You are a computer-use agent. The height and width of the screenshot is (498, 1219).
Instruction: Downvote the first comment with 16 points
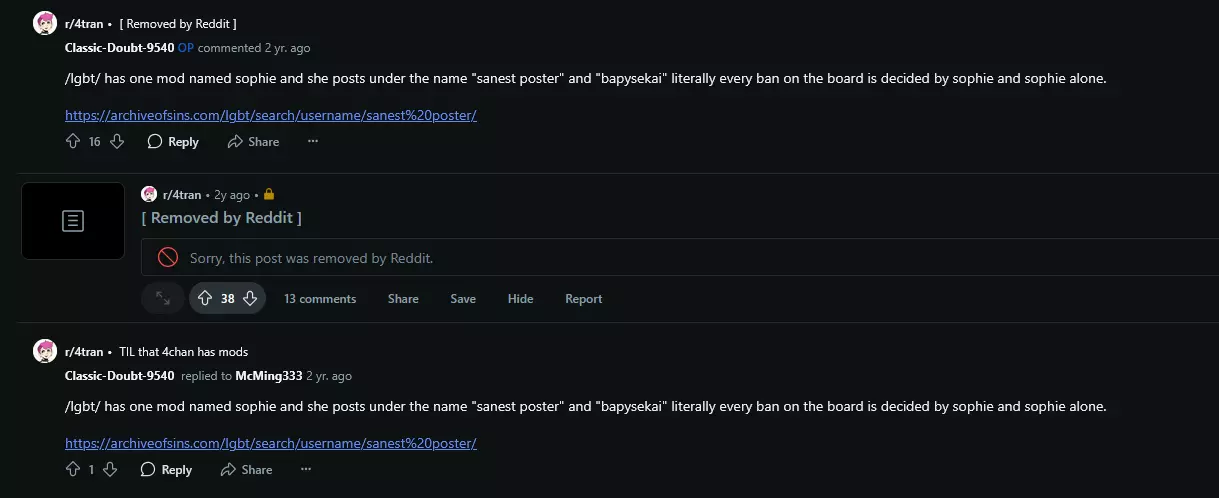(x=117, y=142)
